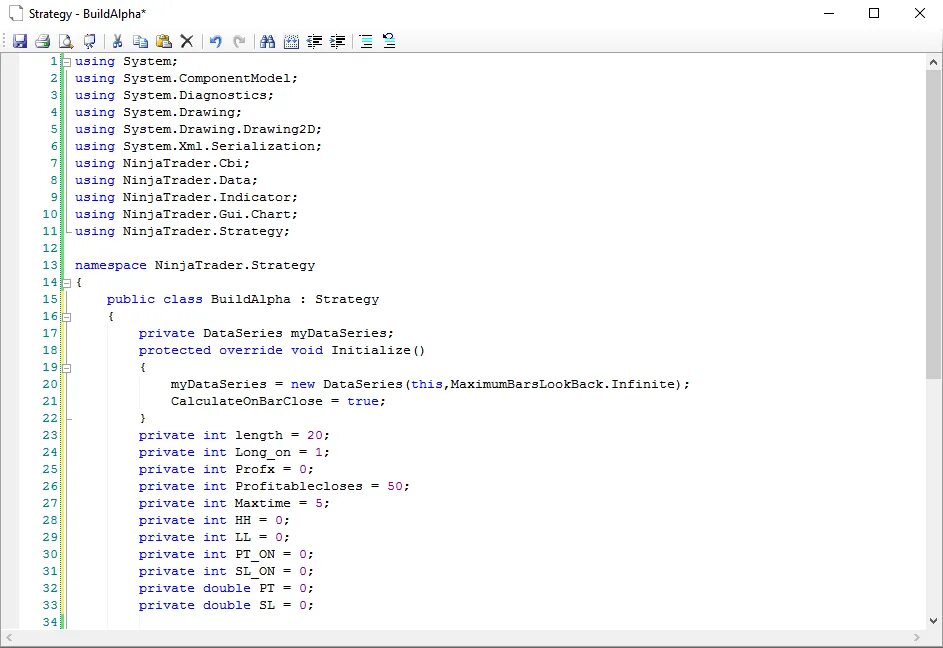Click 'protected override void Initialize()' line
The image size is (943, 648).
point(281,350)
